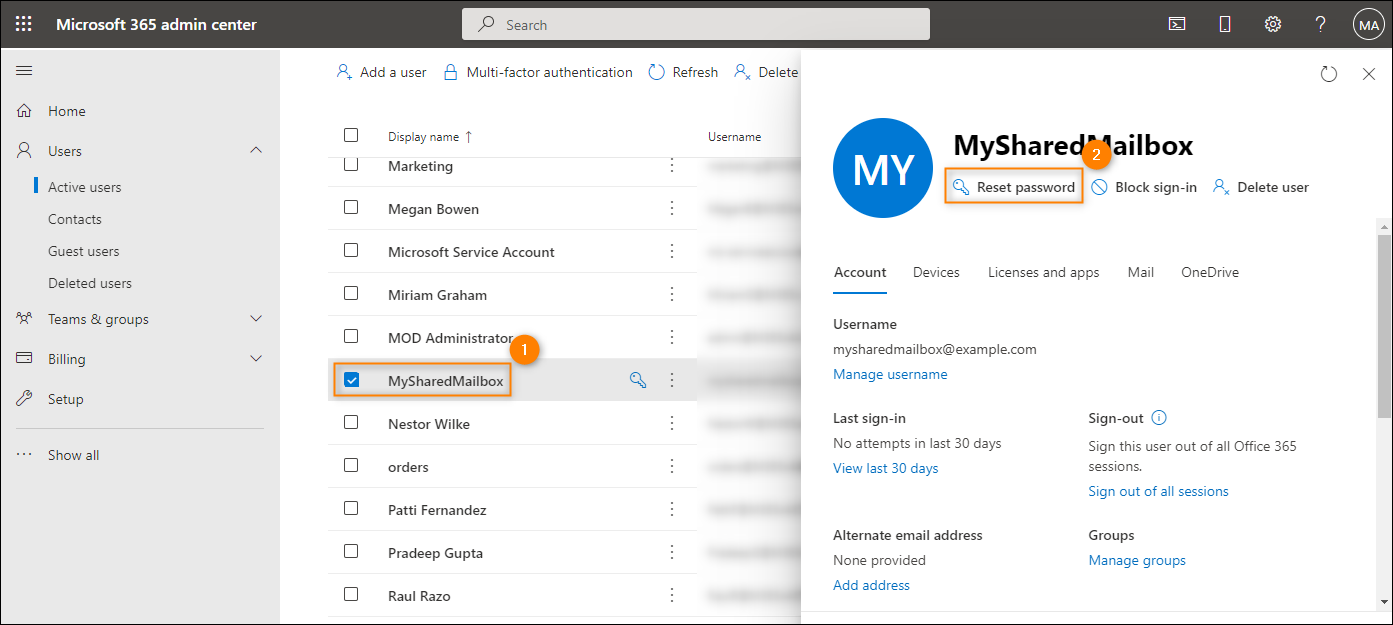This screenshot has height=625, width=1393.
Task: Open more actions for MySharedMailbox
Action: point(672,380)
